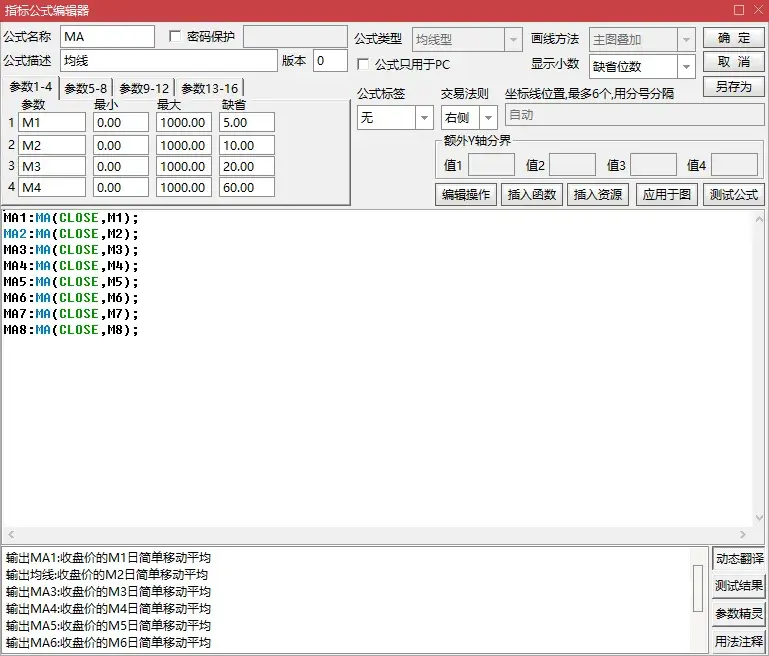Click the 公式描述 input field
The width and height of the screenshot is (769, 656).
click(169, 61)
